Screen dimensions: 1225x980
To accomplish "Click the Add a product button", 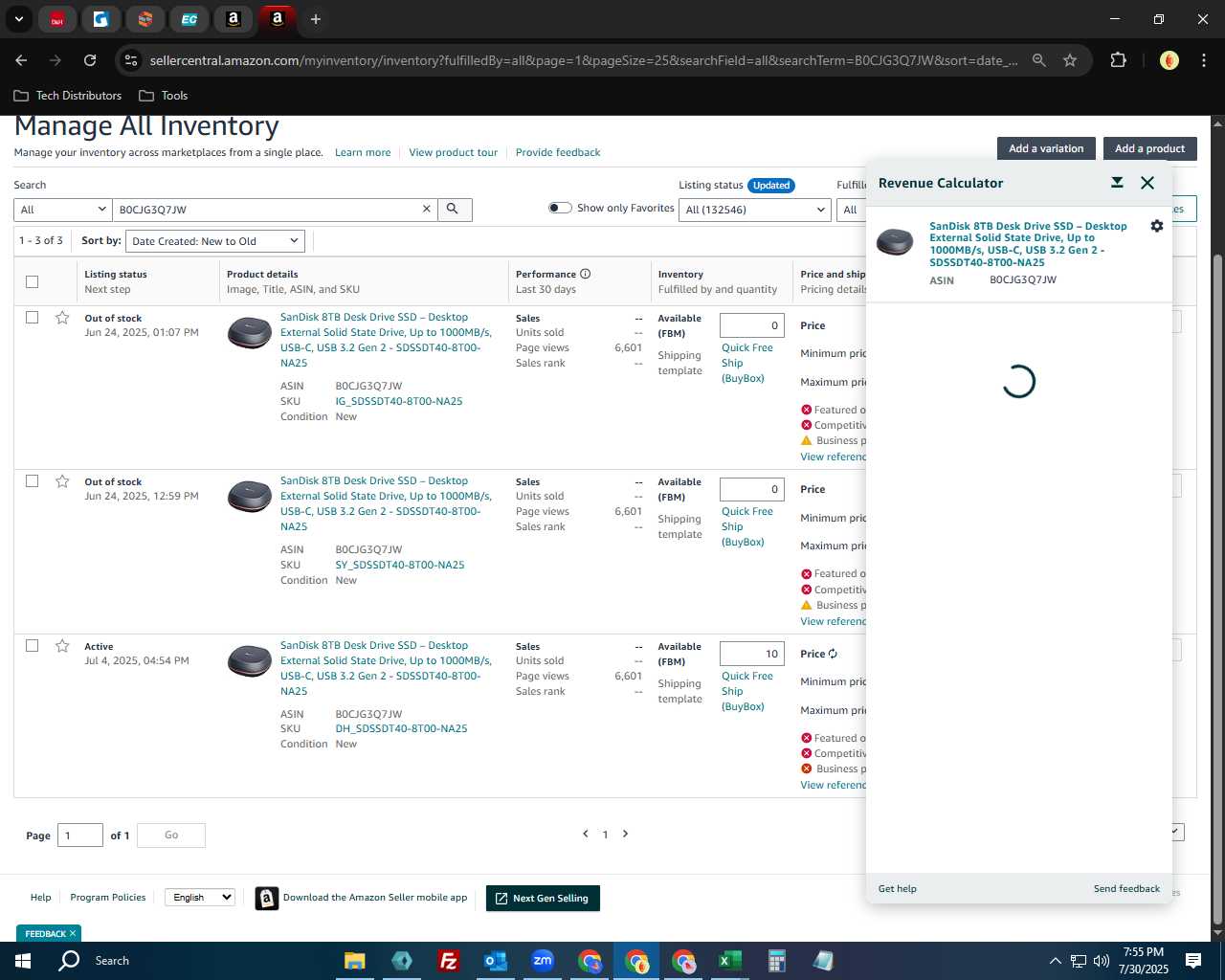I will 1149,148.
